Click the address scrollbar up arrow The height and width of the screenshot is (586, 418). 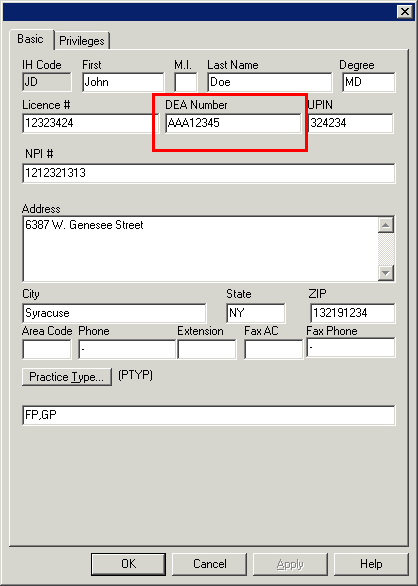pos(386,225)
